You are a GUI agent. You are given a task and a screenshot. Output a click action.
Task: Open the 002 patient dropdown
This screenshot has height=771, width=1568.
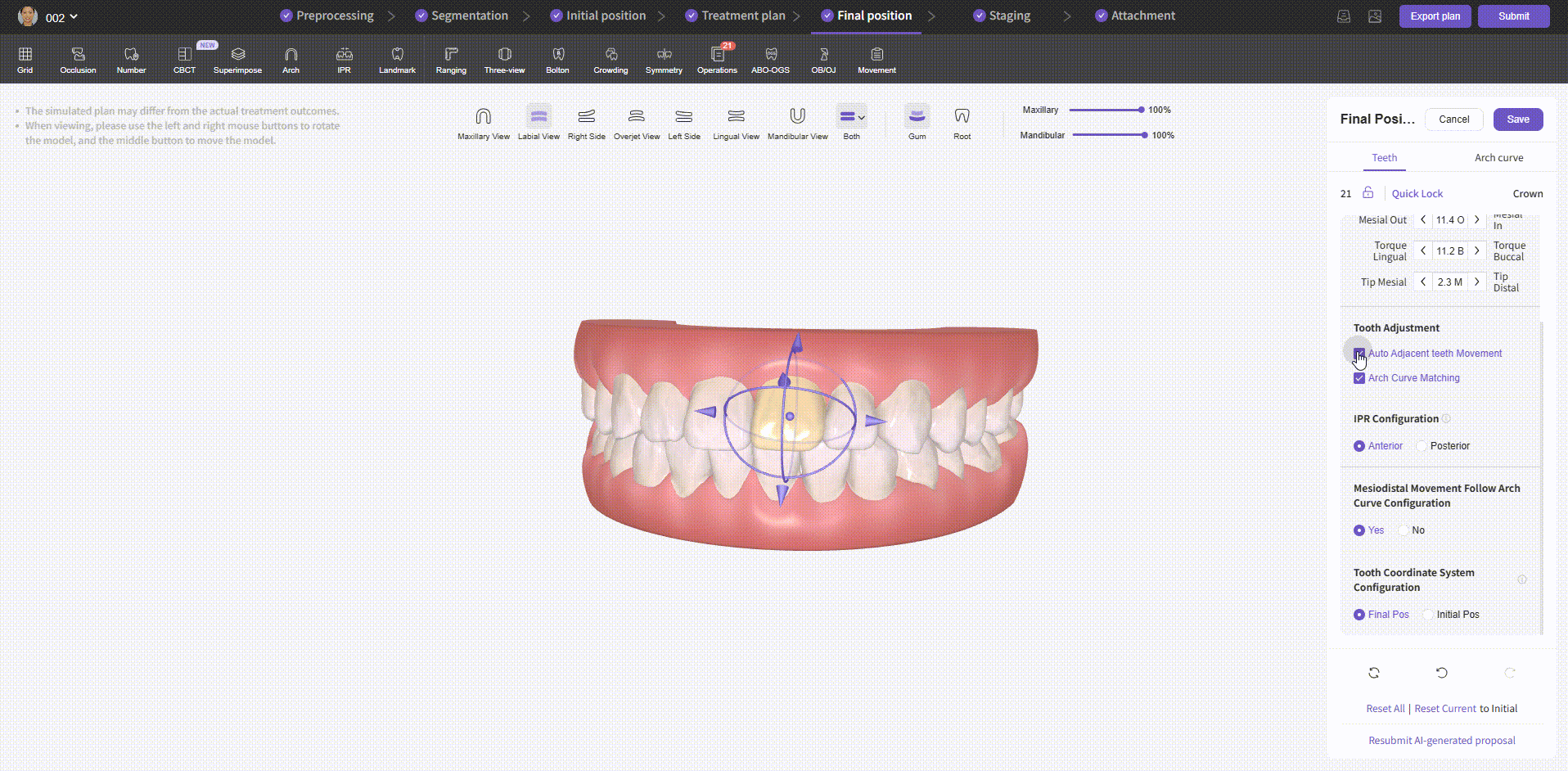[61, 17]
